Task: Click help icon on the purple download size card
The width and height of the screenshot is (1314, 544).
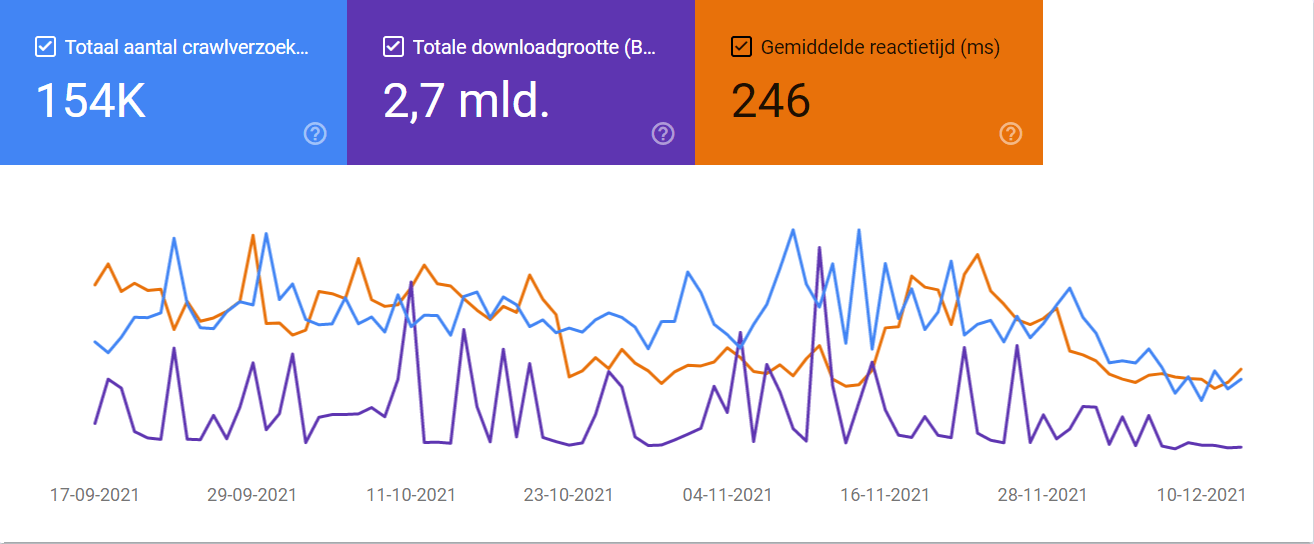Action: pos(663,134)
